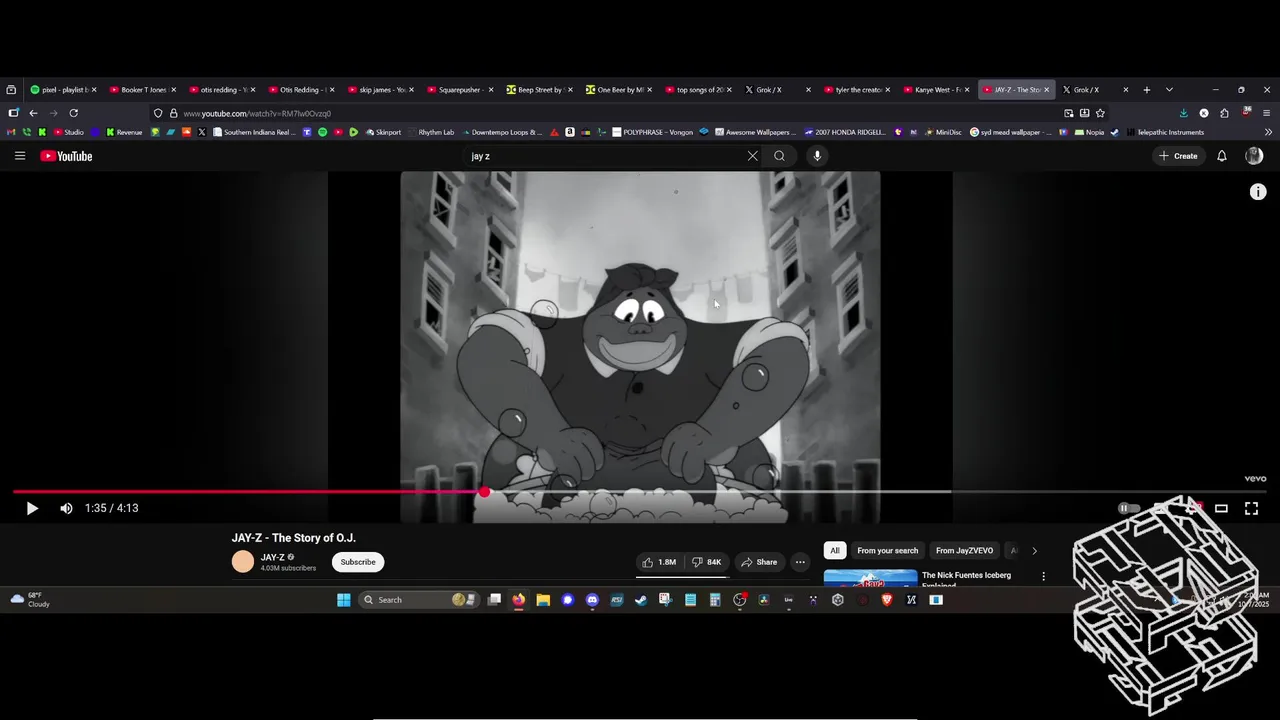The height and width of the screenshot is (720, 1280).
Task: Play the paused video
Action: [32, 508]
